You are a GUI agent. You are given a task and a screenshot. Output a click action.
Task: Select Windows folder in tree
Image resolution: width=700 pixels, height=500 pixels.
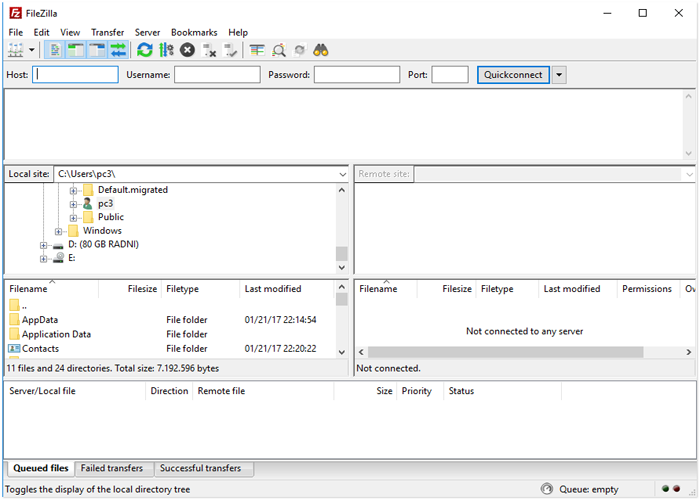102,231
